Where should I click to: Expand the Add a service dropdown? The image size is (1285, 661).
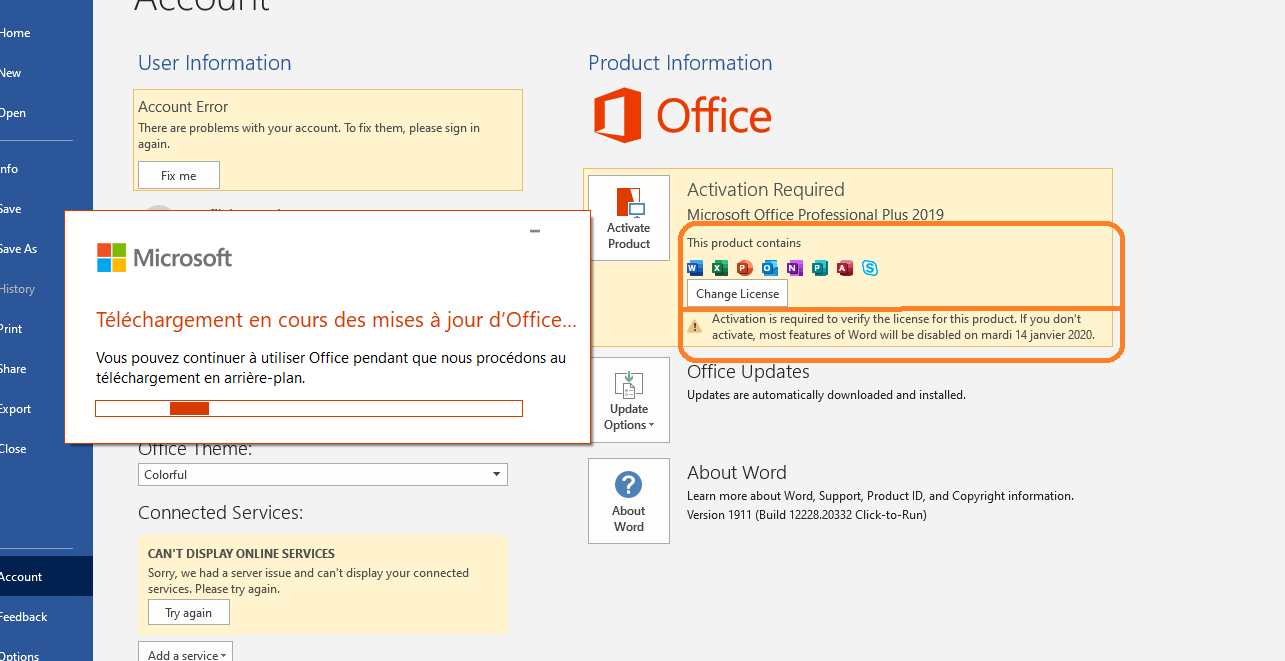coord(185,654)
